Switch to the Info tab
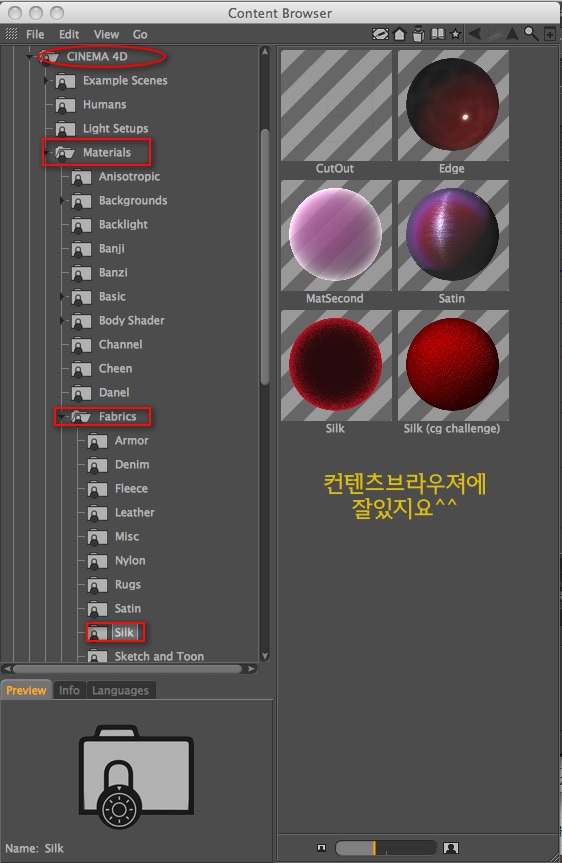This screenshot has height=863, width=562. 69,690
